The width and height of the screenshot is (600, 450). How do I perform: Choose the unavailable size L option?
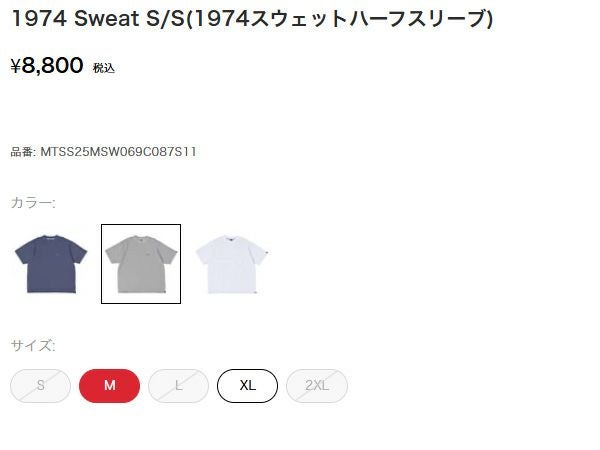coord(178,386)
